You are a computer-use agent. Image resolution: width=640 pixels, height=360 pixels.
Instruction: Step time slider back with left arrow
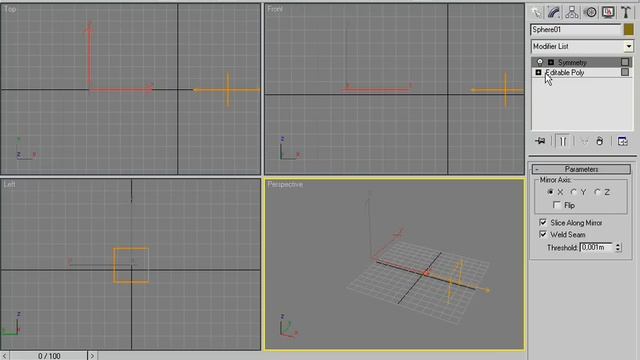(x=4, y=356)
